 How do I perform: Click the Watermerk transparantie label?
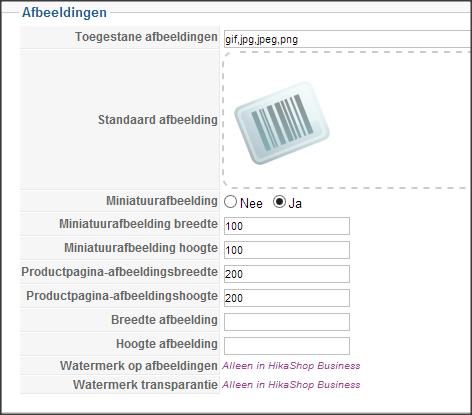tap(145, 385)
